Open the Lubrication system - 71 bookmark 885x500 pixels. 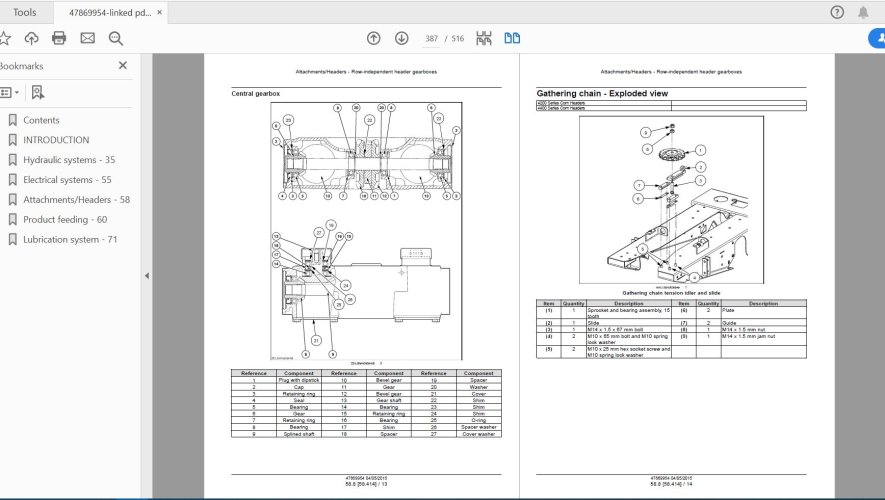[70, 240]
